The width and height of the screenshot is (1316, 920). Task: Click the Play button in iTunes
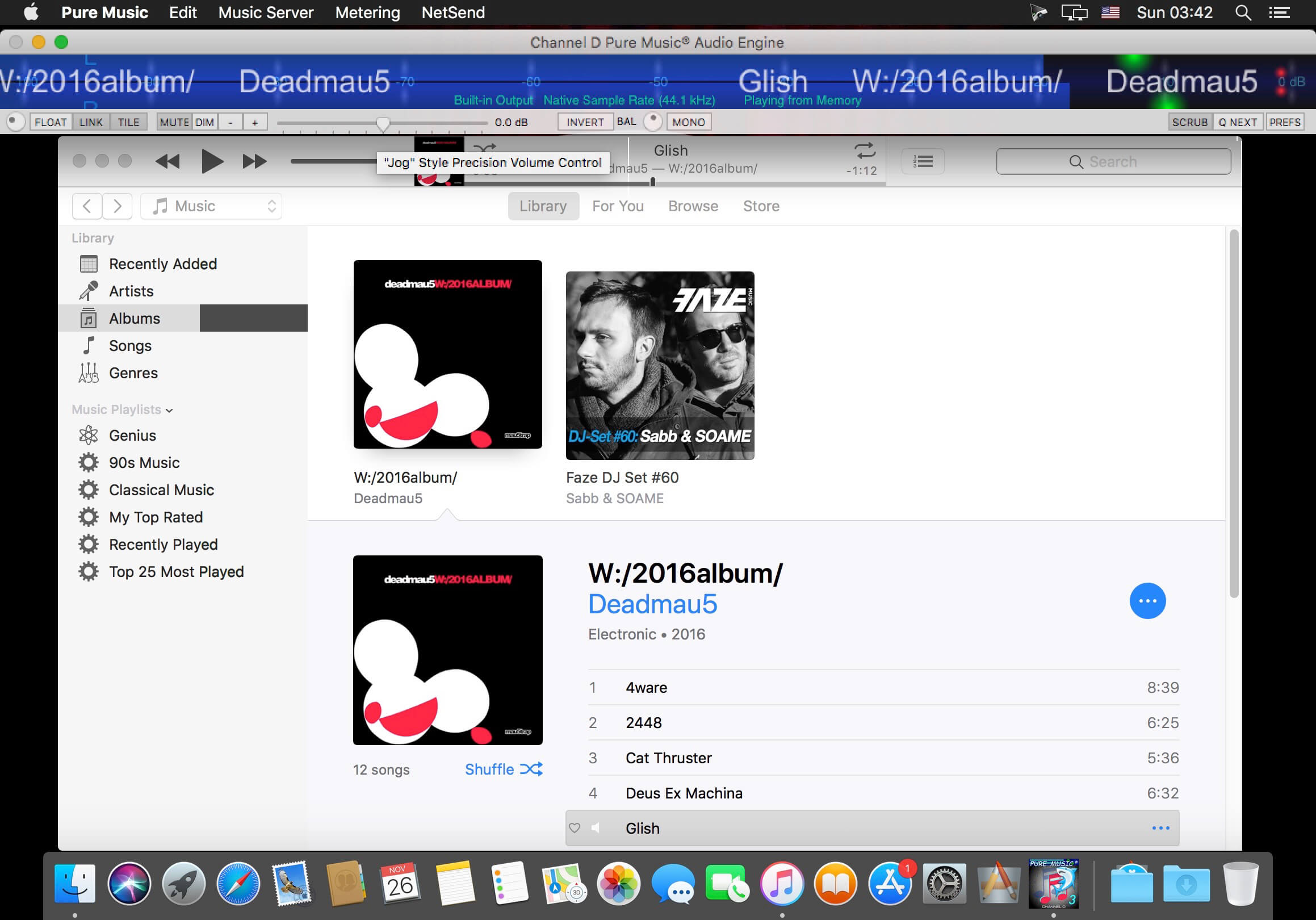coord(212,161)
